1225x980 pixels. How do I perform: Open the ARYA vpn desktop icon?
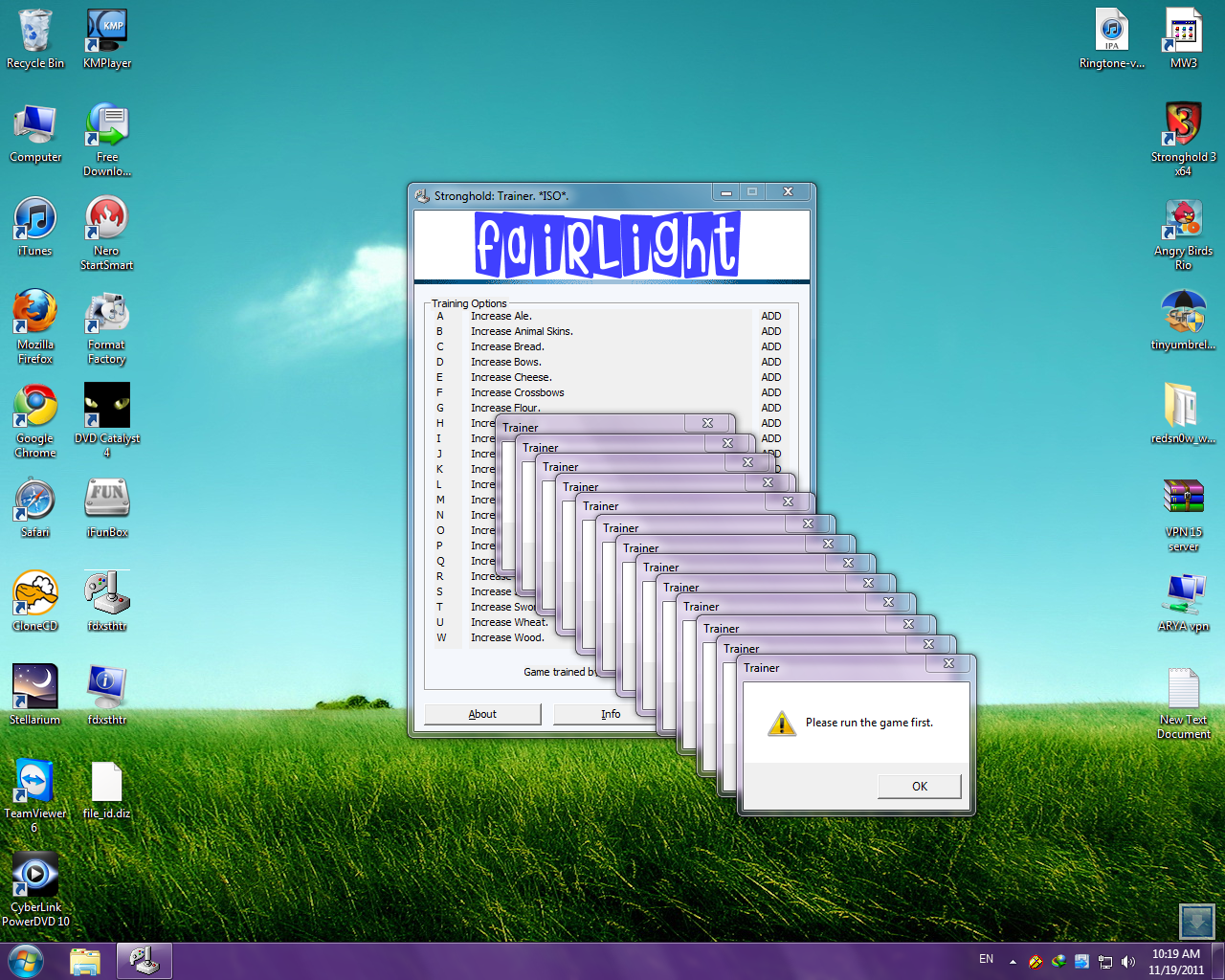tap(1184, 602)
